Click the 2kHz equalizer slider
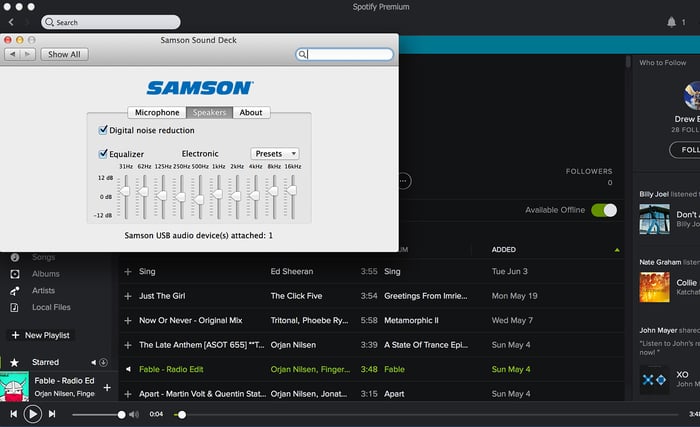700x427 pixels. pos(237,196)
